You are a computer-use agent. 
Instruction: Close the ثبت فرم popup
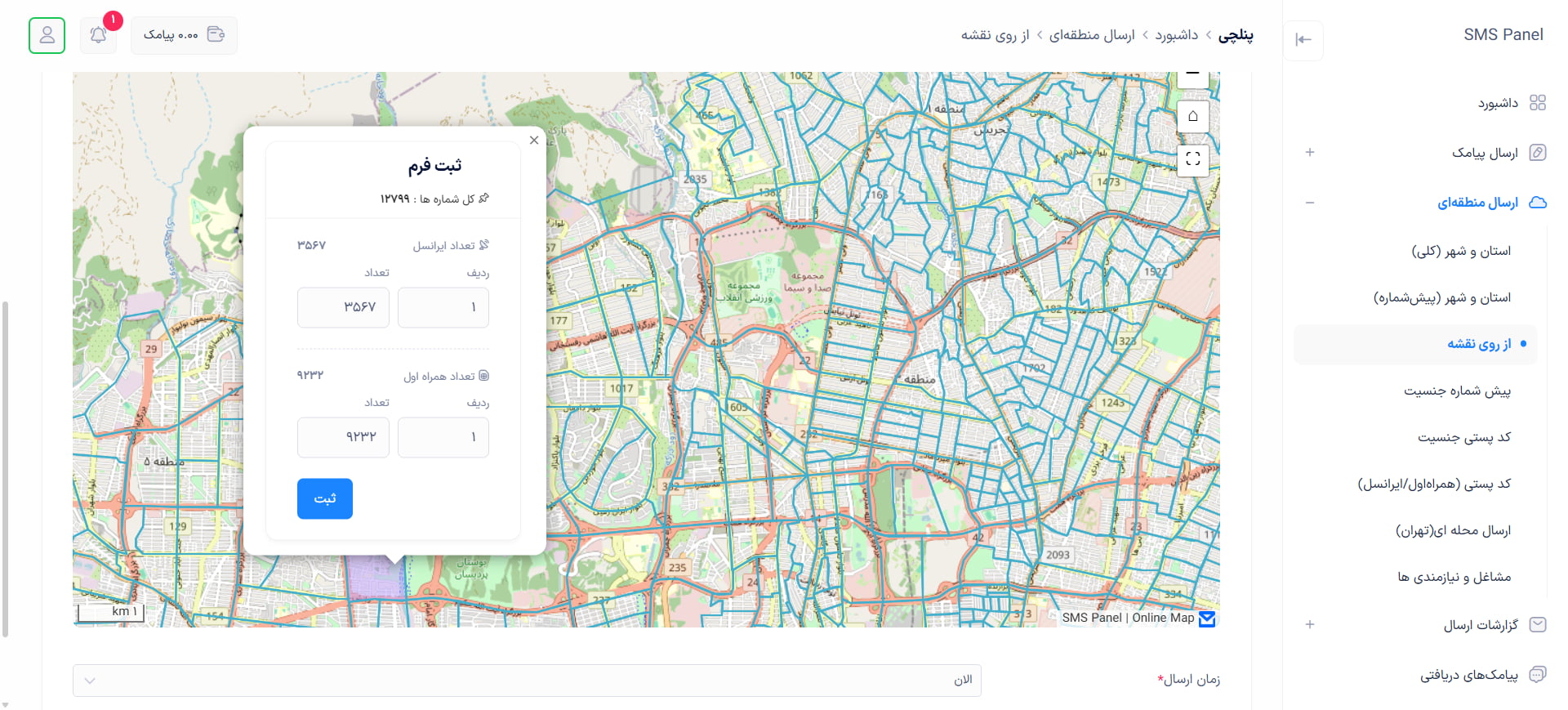533,140
